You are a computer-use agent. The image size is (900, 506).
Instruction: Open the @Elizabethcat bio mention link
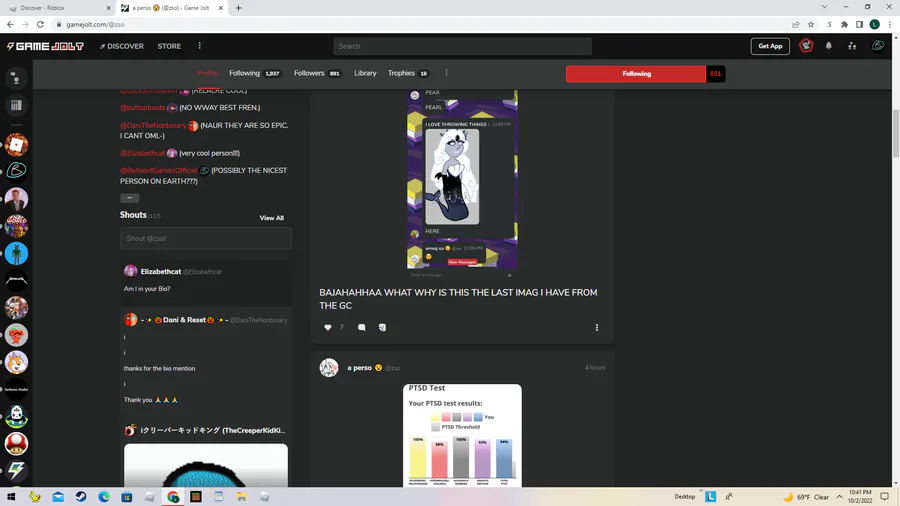[x=142, y=153]
